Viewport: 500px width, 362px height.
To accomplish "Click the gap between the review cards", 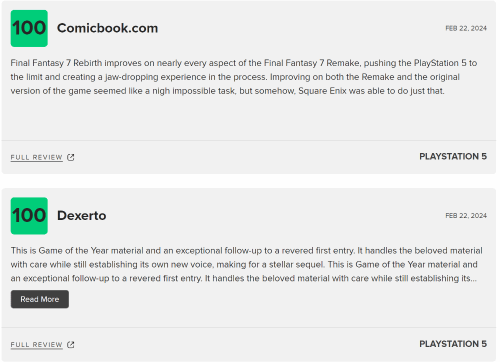I will tap(249, 181).
